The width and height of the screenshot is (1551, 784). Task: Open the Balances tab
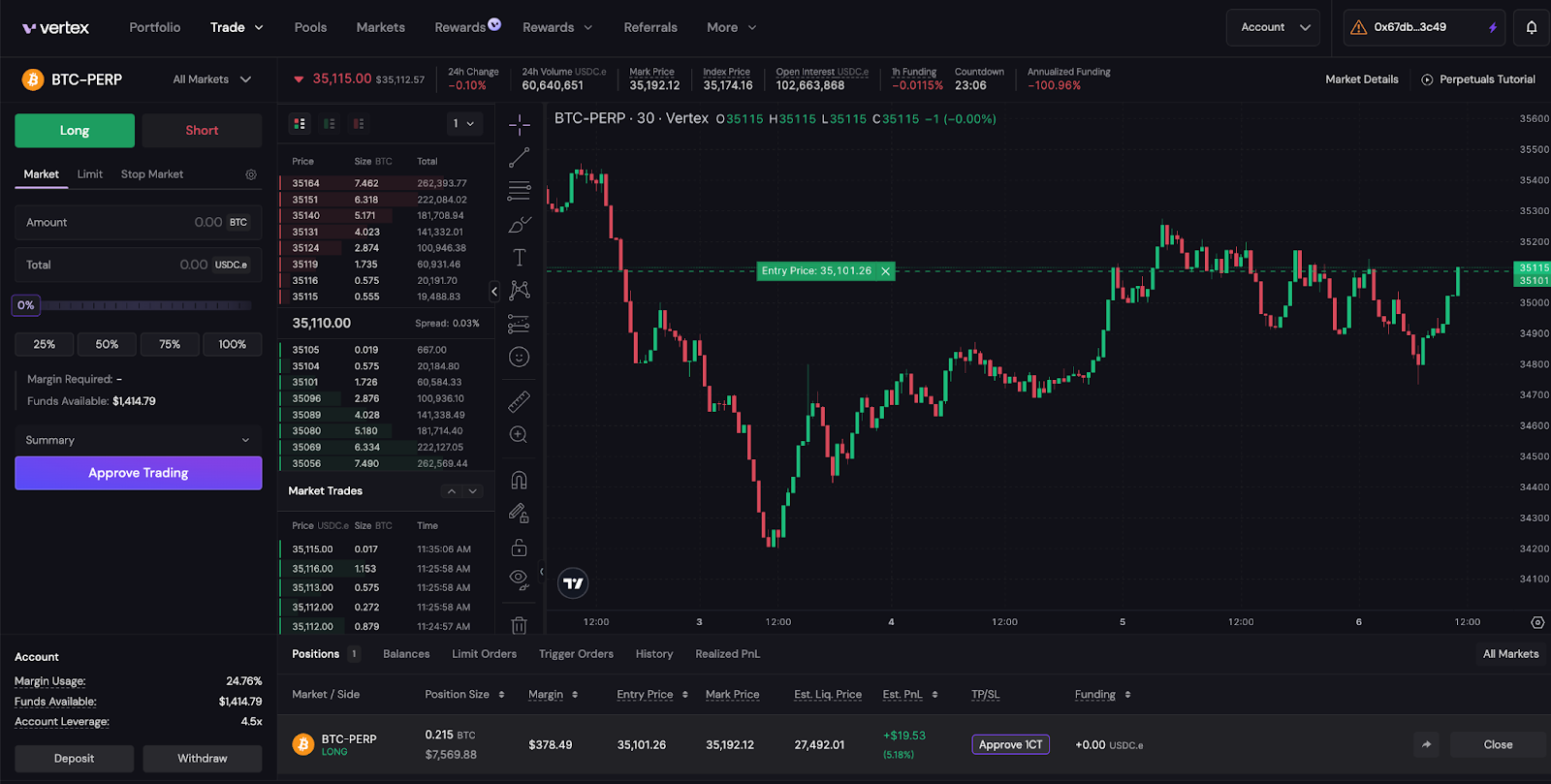point(406,654)
